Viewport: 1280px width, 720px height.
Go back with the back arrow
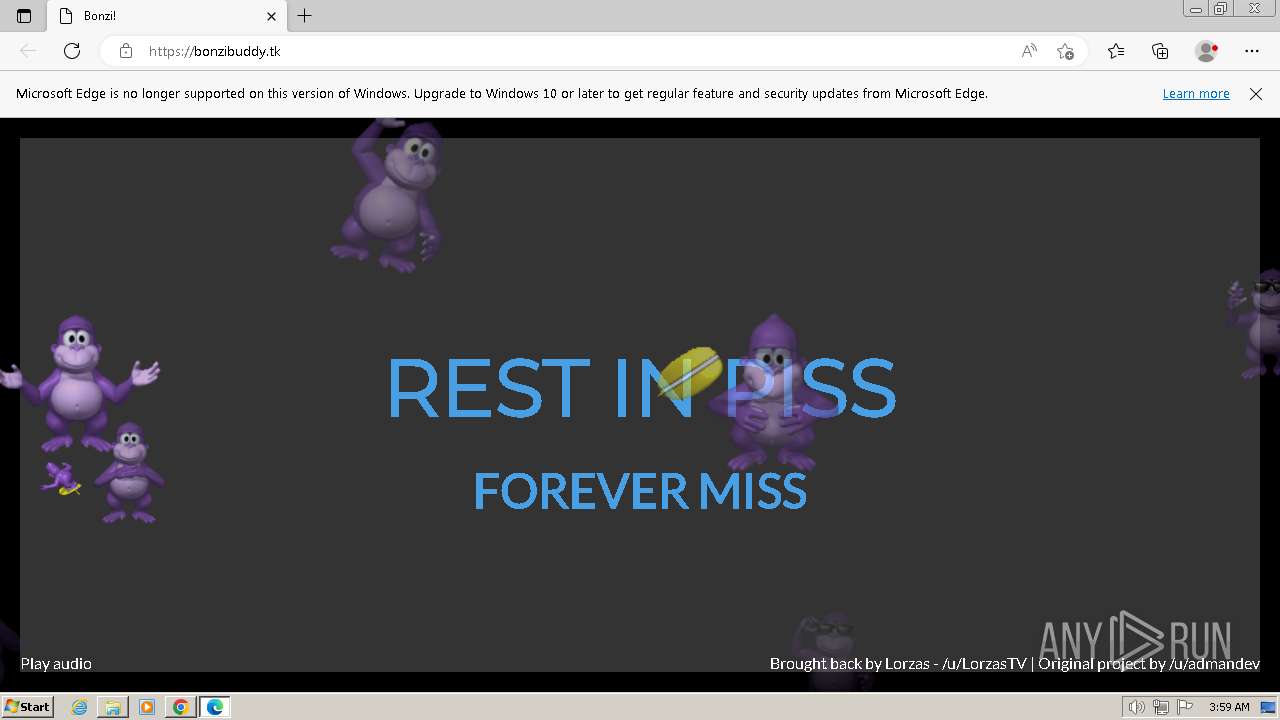point(28,51)
